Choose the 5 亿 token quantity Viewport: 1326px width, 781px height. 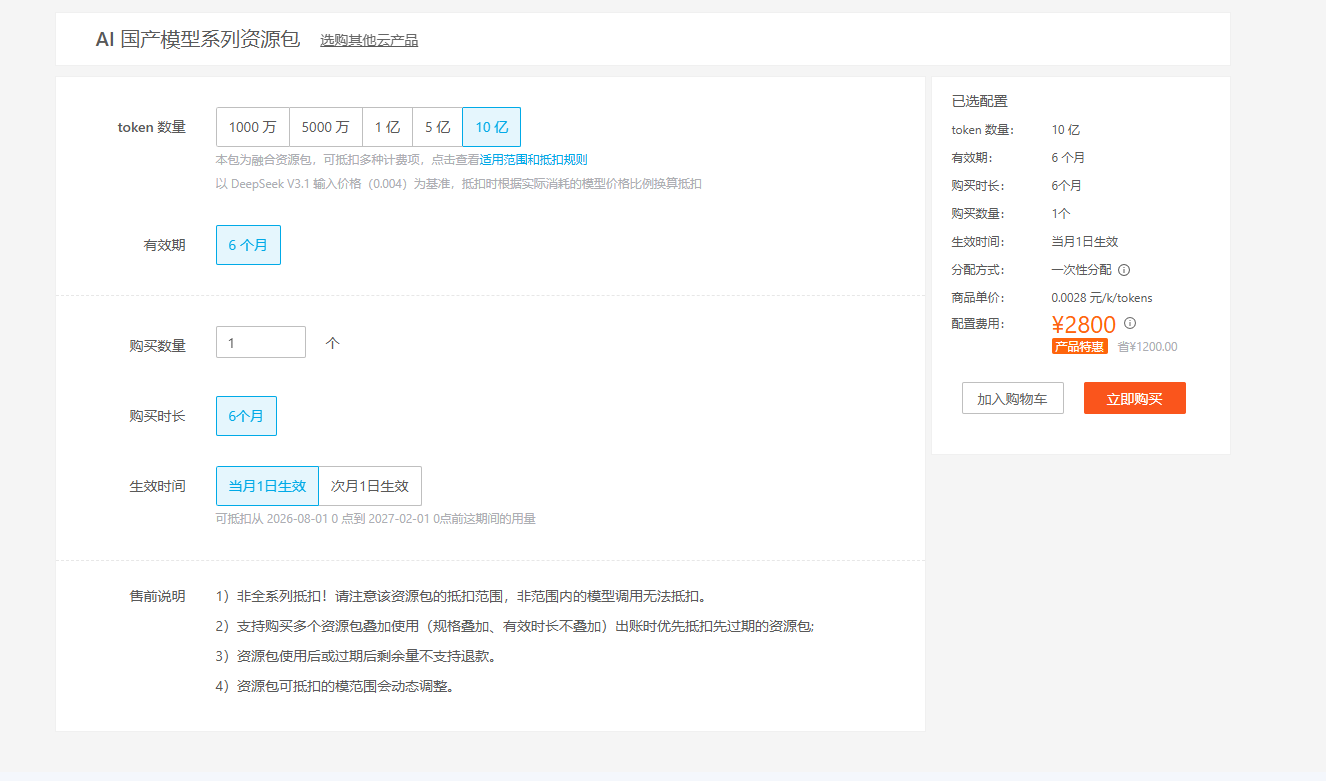[x=438, y=127]
